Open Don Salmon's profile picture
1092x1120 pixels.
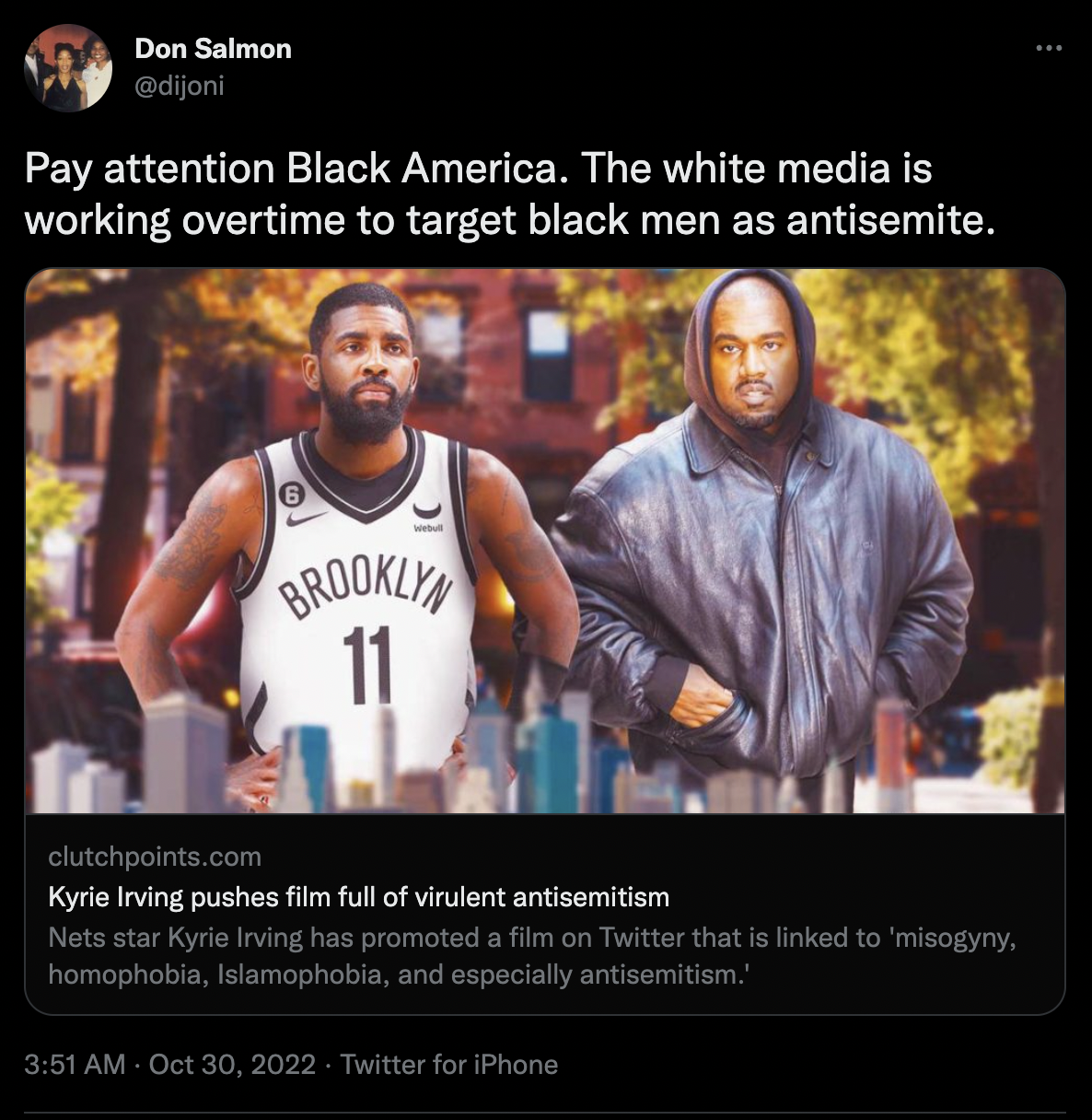point(67,67)
